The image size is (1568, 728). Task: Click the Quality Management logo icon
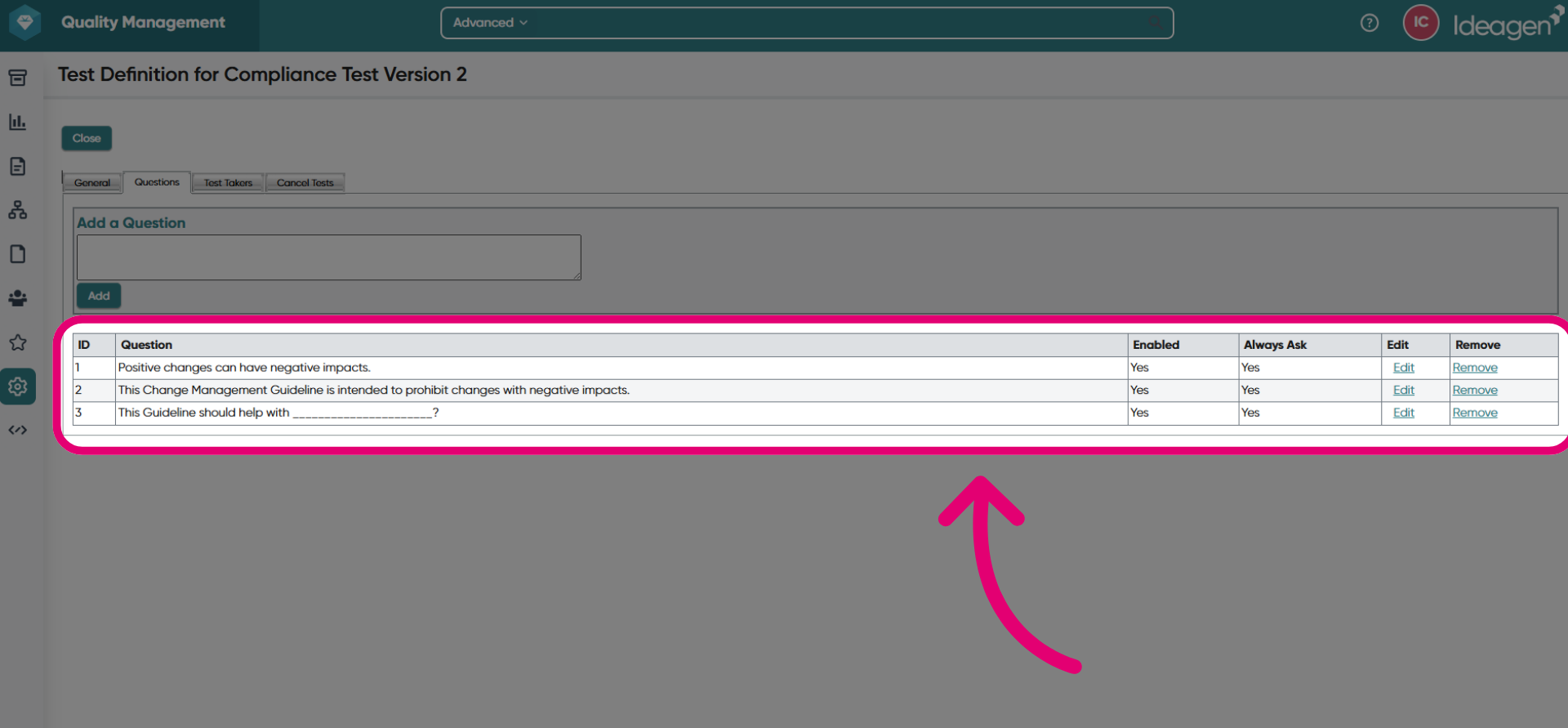pyautogui.click(x=24, y=22)
